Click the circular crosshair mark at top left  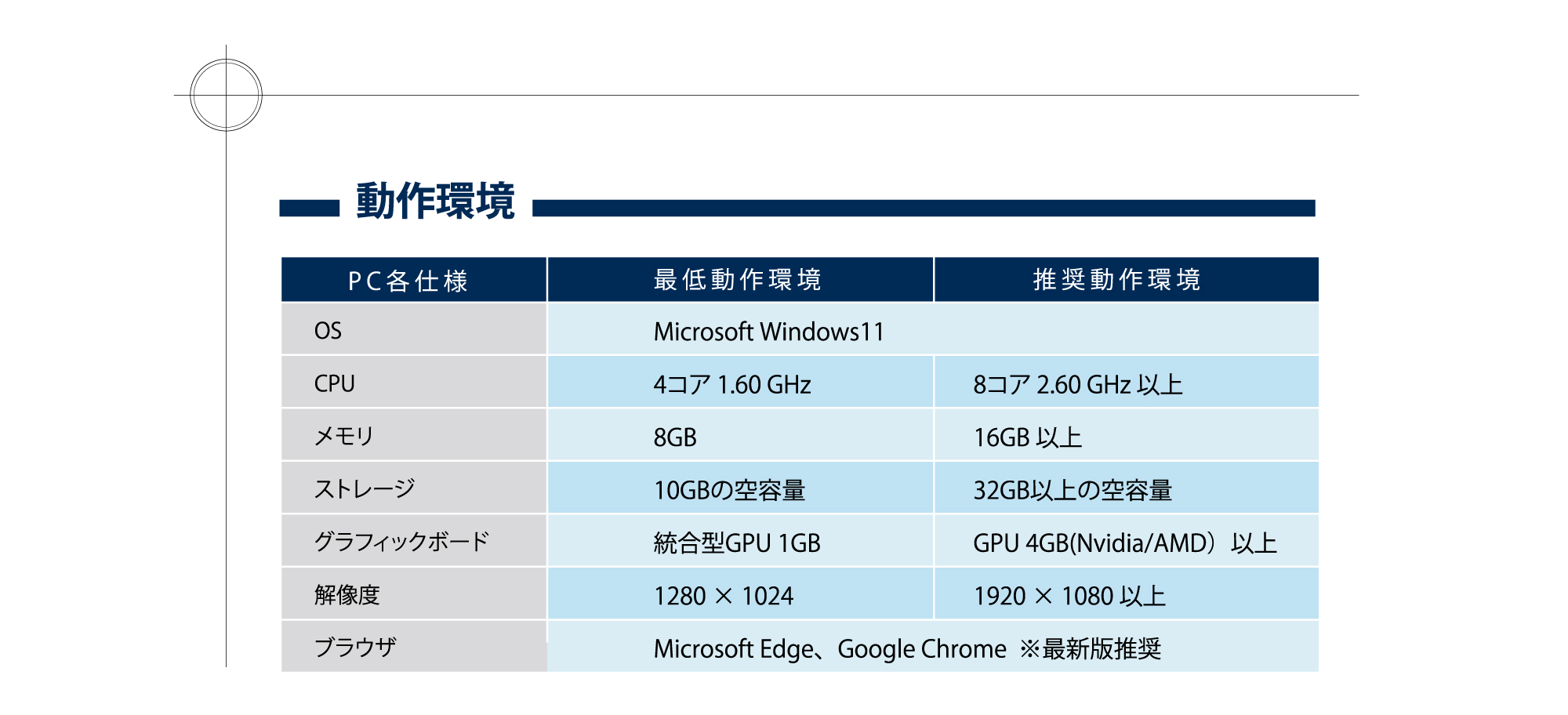226,95
